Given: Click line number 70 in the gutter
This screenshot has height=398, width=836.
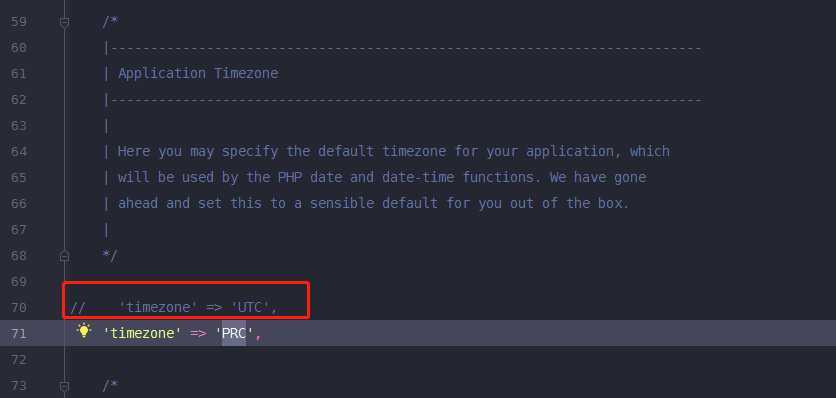Looking at the screenshot, I should (18, 307).
